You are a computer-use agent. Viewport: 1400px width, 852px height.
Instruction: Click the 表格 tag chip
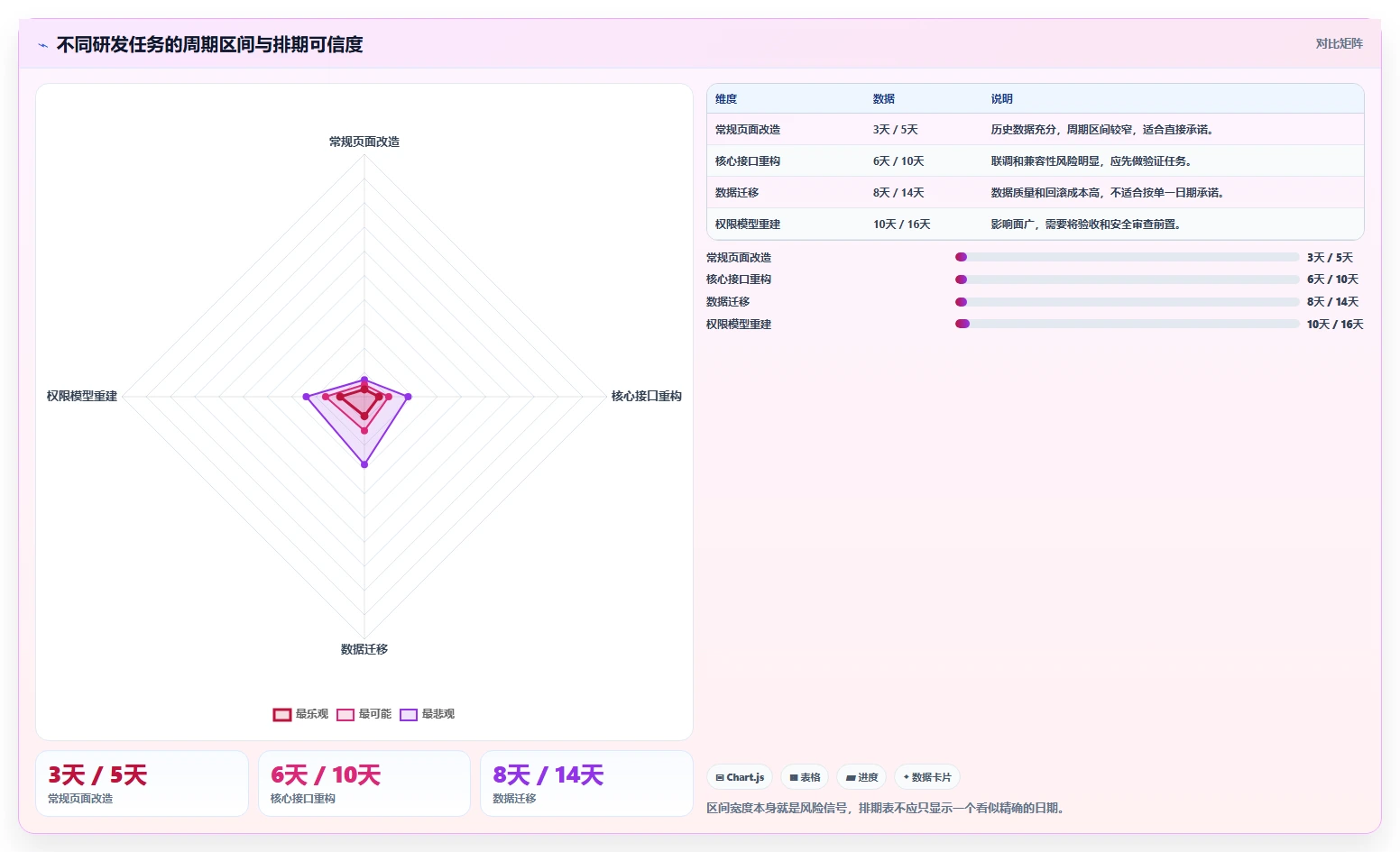click(805, 777)
